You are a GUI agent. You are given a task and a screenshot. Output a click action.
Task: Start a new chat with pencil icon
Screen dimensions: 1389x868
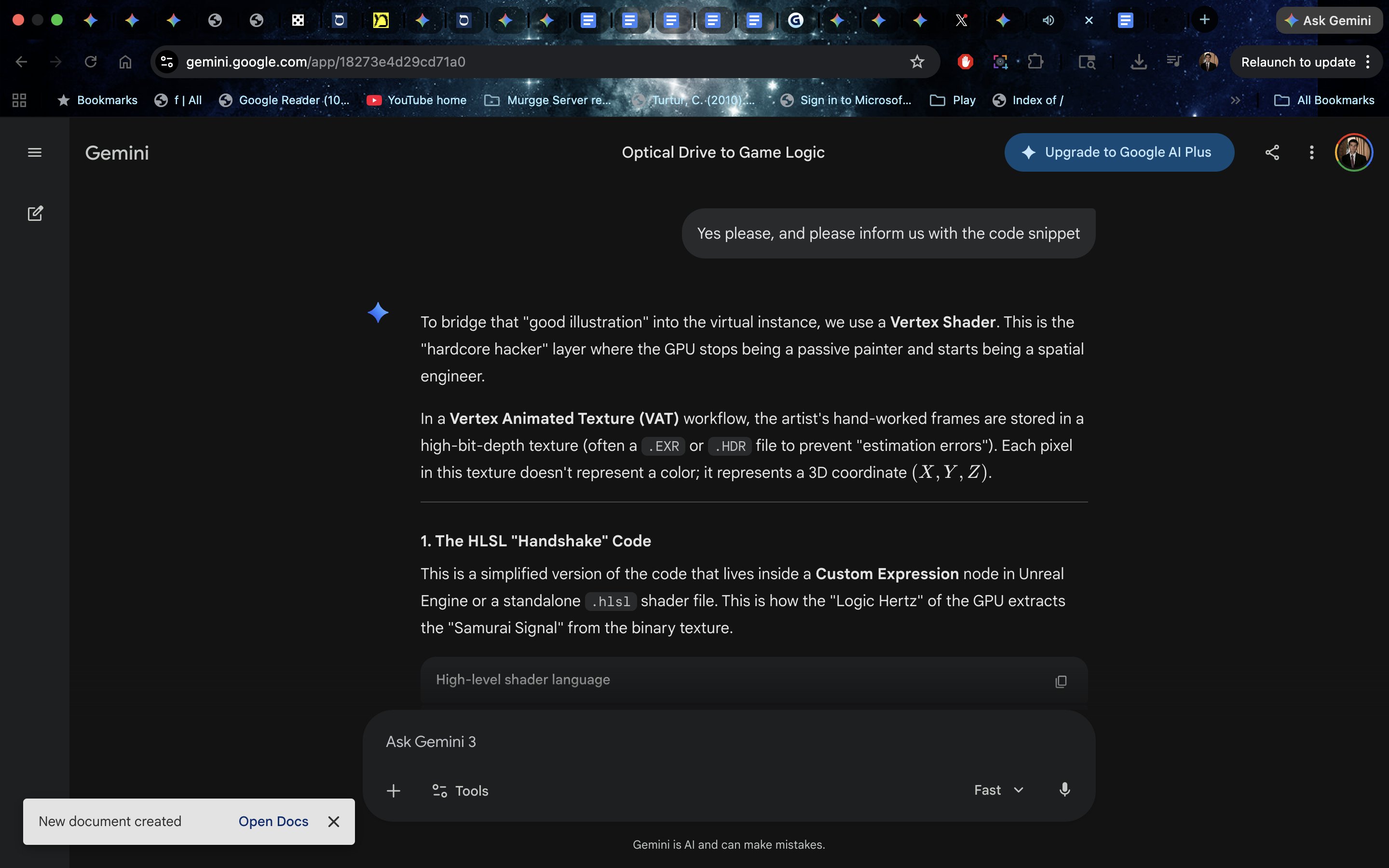pos(35,214)
